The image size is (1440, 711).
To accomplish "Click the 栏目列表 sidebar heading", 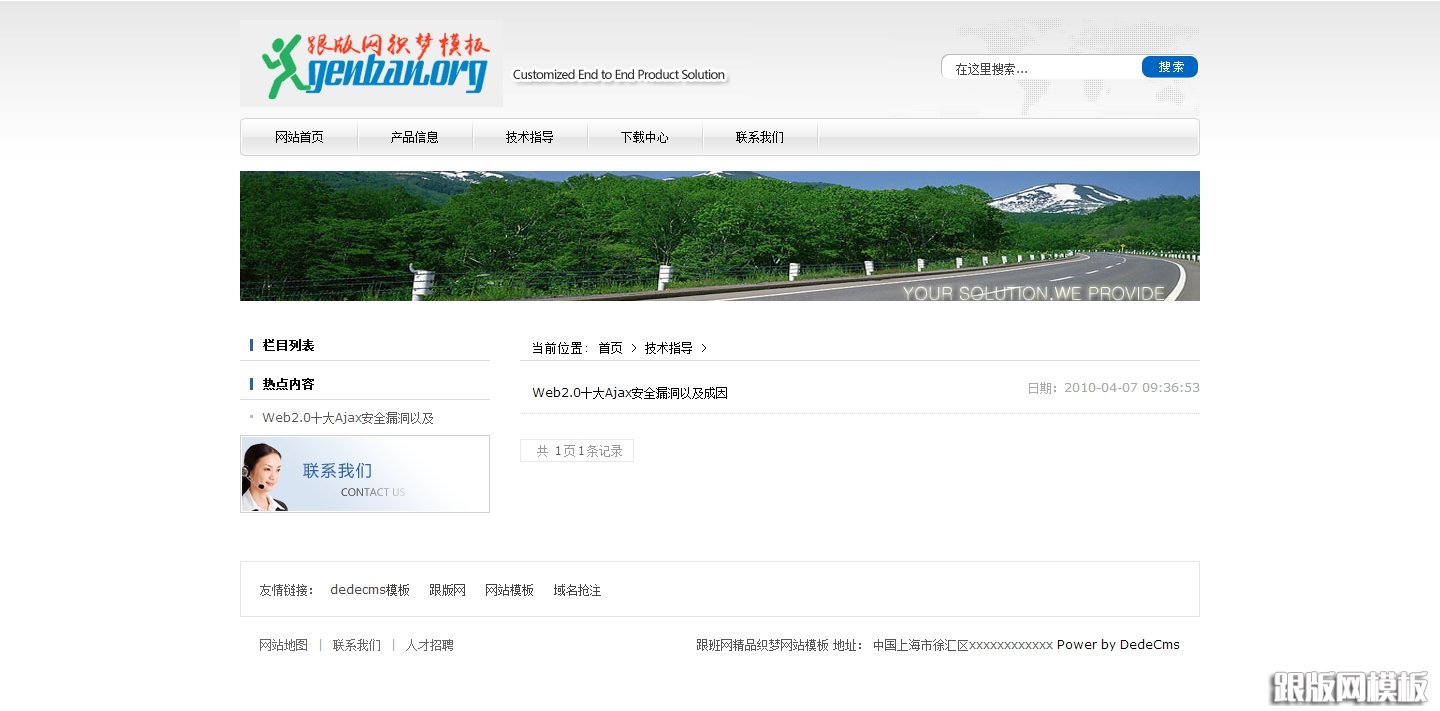I will [290, 344].
